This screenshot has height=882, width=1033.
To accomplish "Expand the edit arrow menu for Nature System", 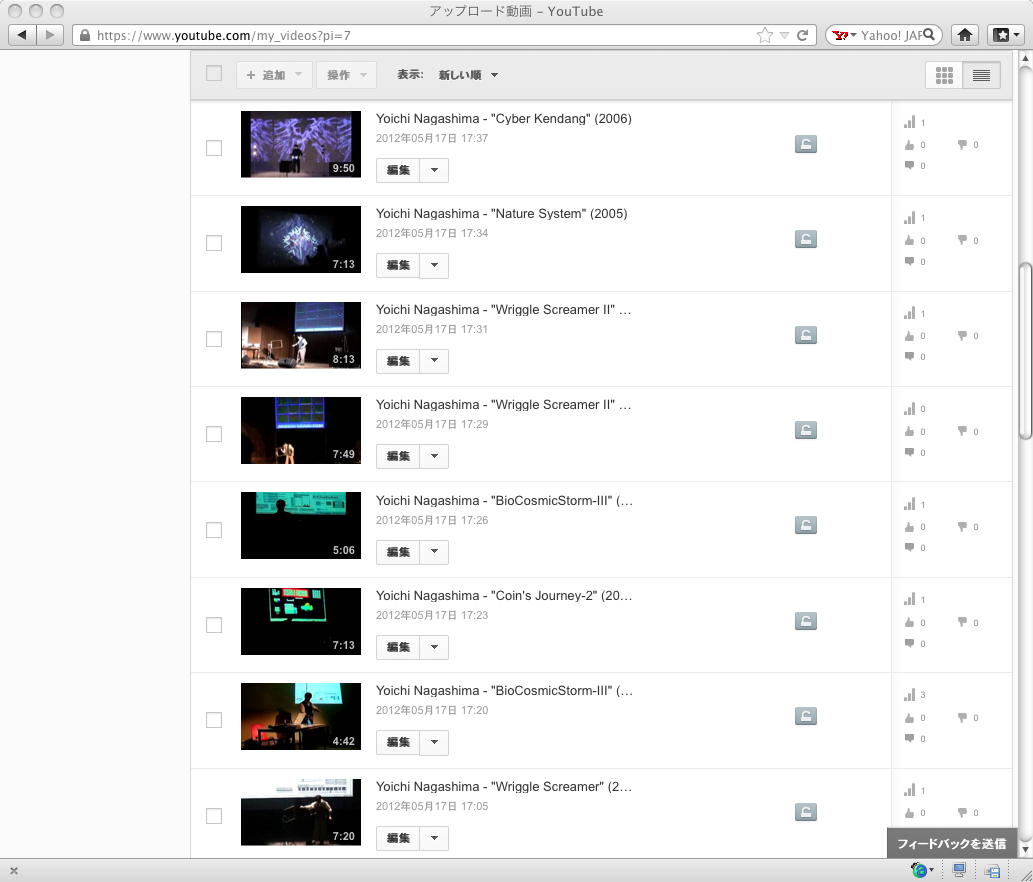I will 434,265.
